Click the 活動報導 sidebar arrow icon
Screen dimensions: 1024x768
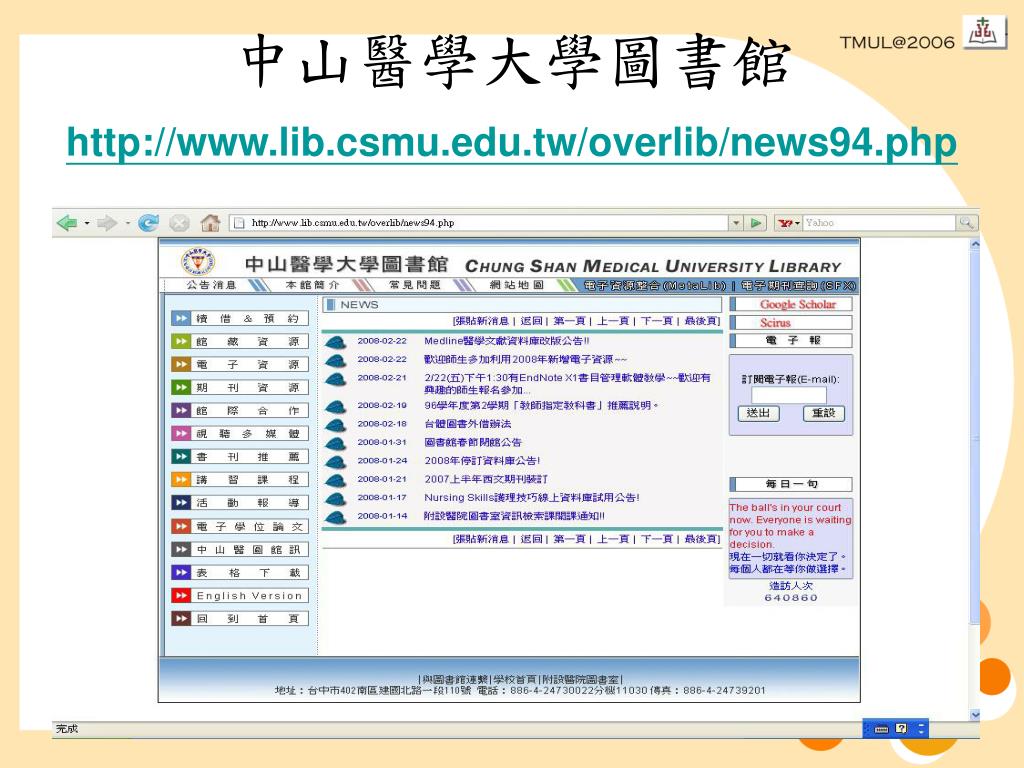click(x=181, y=503)
